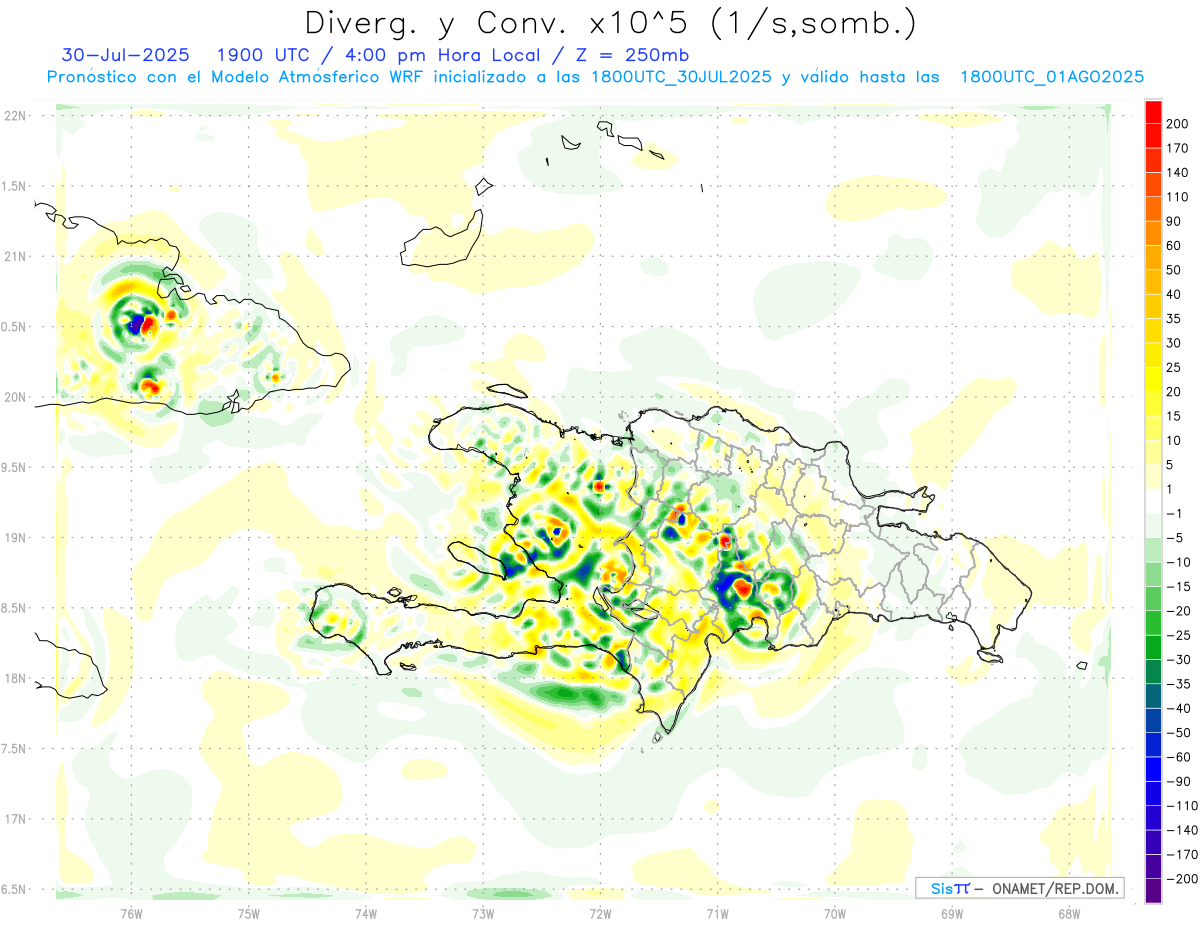Screen dimensions: 1200x927
Task: Click the "6.5N" latitude label
Action: click(14, 889)
